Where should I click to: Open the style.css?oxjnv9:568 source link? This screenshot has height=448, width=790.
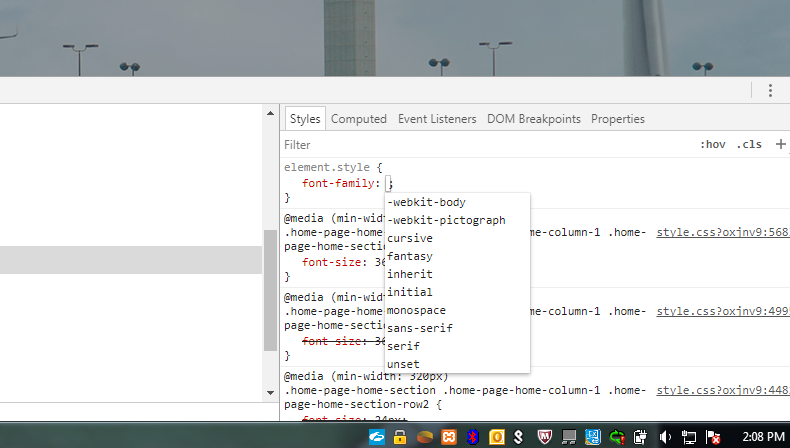click(723, 232)
